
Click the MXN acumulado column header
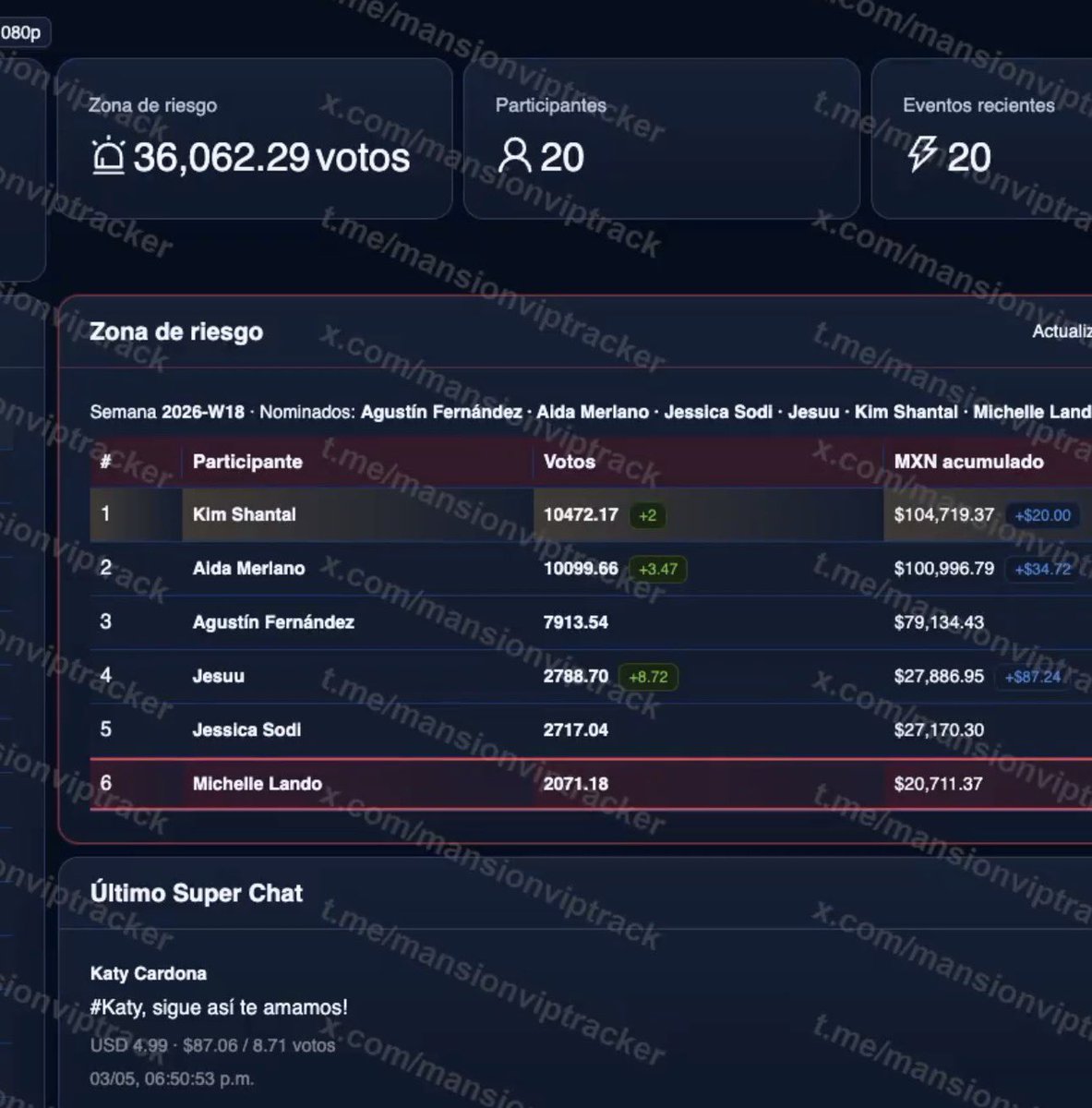[x=968, y=462]
